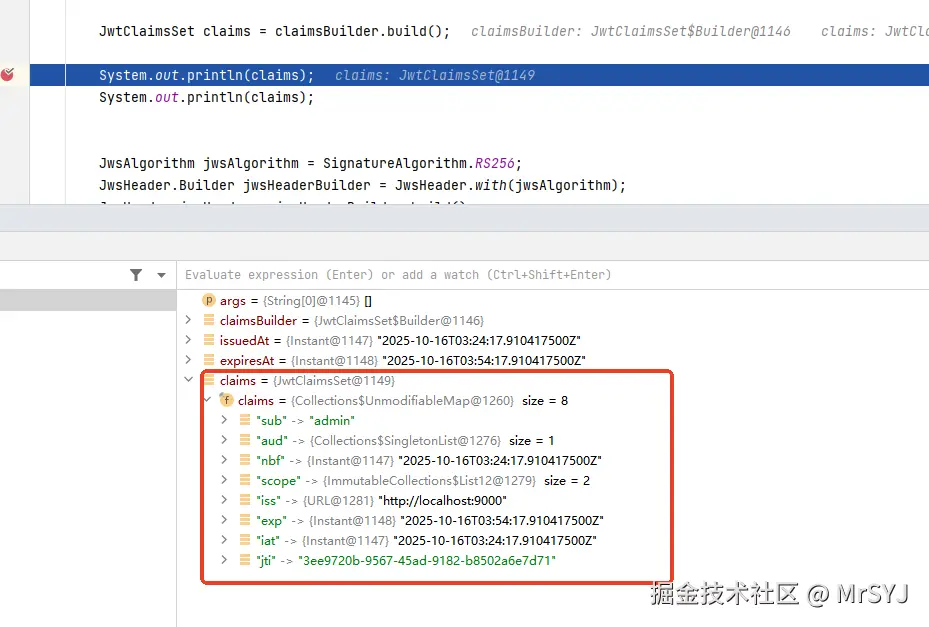
Task: Click the entry icon beside "aud"
Action: (245, 440)
